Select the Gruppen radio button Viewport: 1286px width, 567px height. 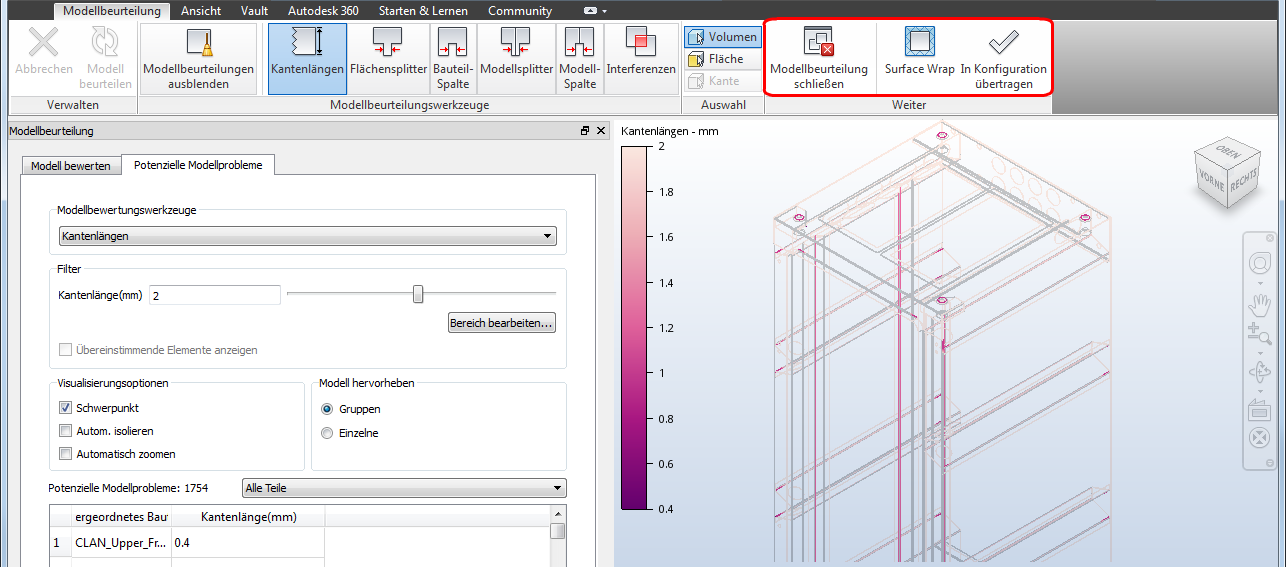pyautogui.click(x=327, y=409)
